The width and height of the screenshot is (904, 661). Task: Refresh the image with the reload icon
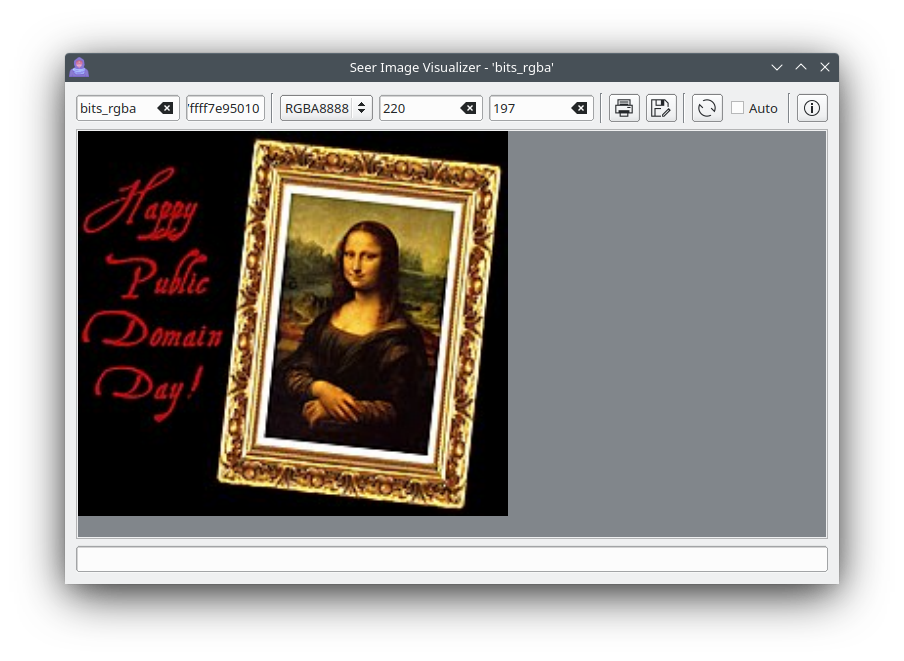(x=707, y=108)
